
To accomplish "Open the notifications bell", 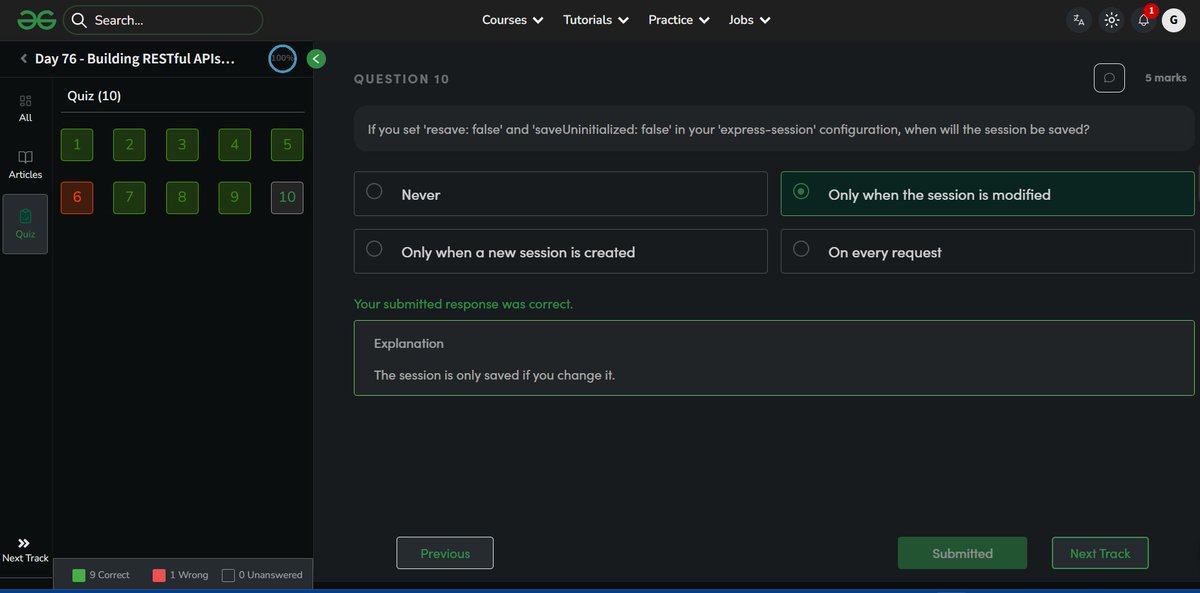I will click(x=1144, y=20).
